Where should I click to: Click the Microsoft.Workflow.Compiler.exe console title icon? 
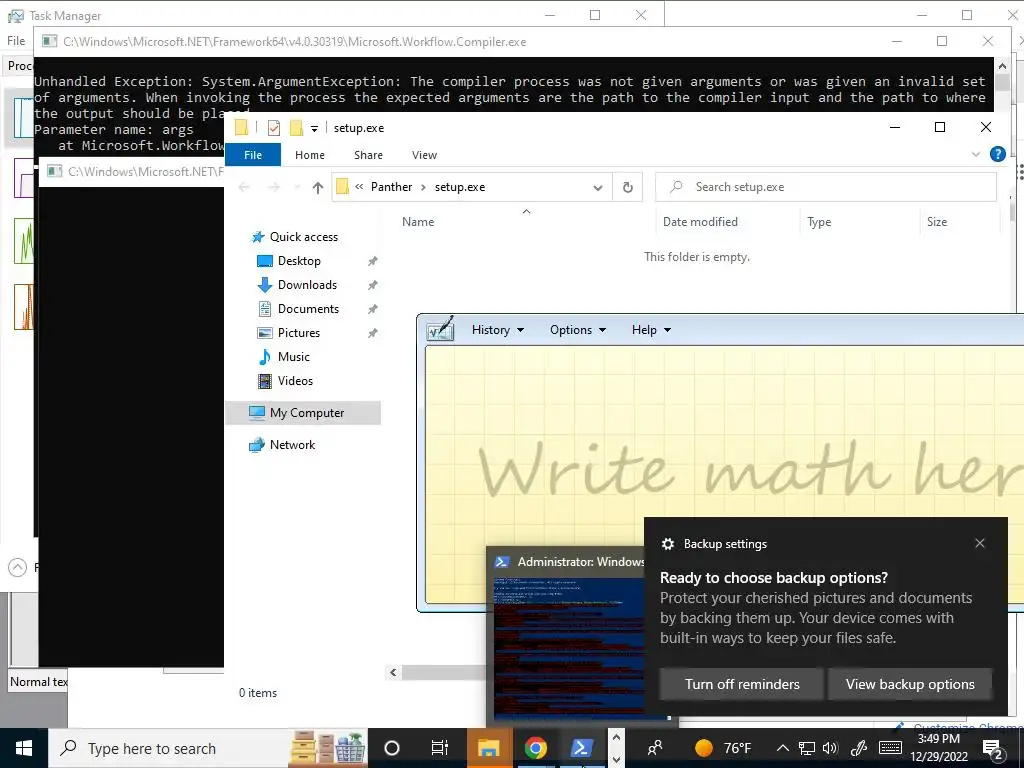click(x=50, y=41)
